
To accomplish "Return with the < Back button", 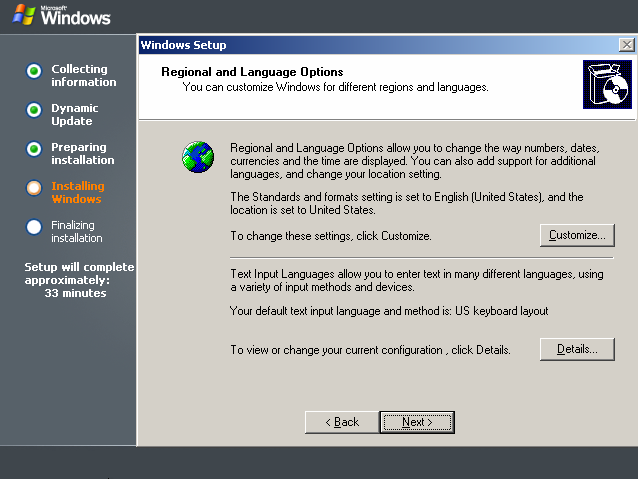I will [342, 422].
